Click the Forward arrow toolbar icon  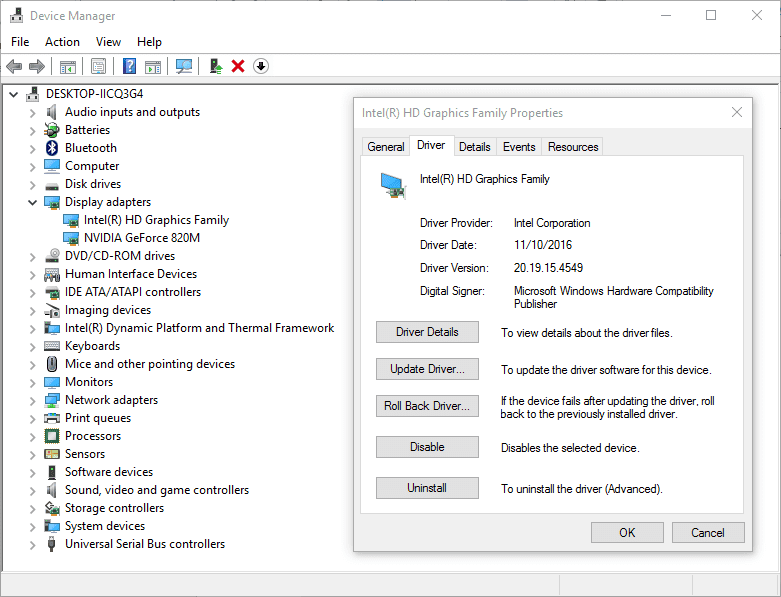[37, 66]
